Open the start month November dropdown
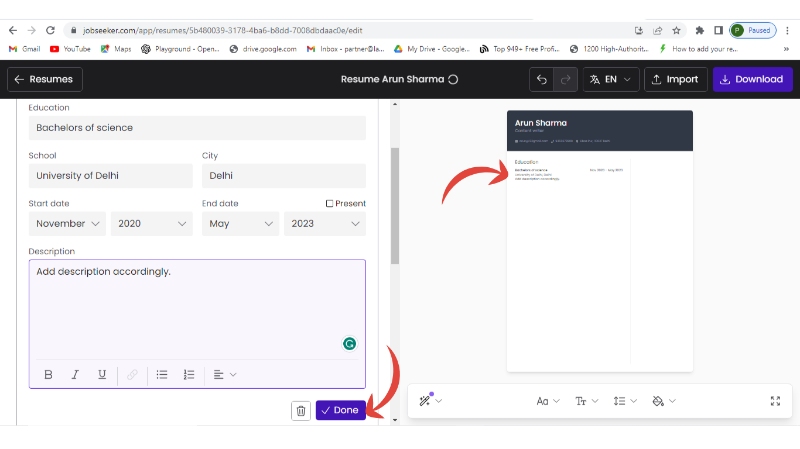800x449 pixels. 66,224
